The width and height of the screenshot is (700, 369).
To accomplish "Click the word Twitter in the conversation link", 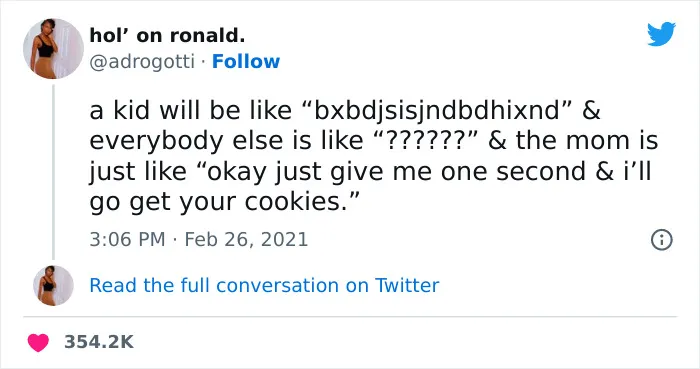I will tap(407, 286).
